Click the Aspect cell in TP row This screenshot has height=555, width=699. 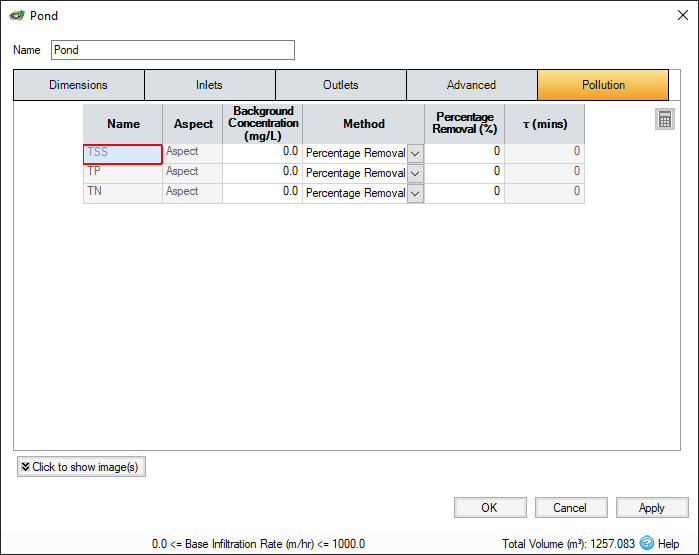point(193,173)
